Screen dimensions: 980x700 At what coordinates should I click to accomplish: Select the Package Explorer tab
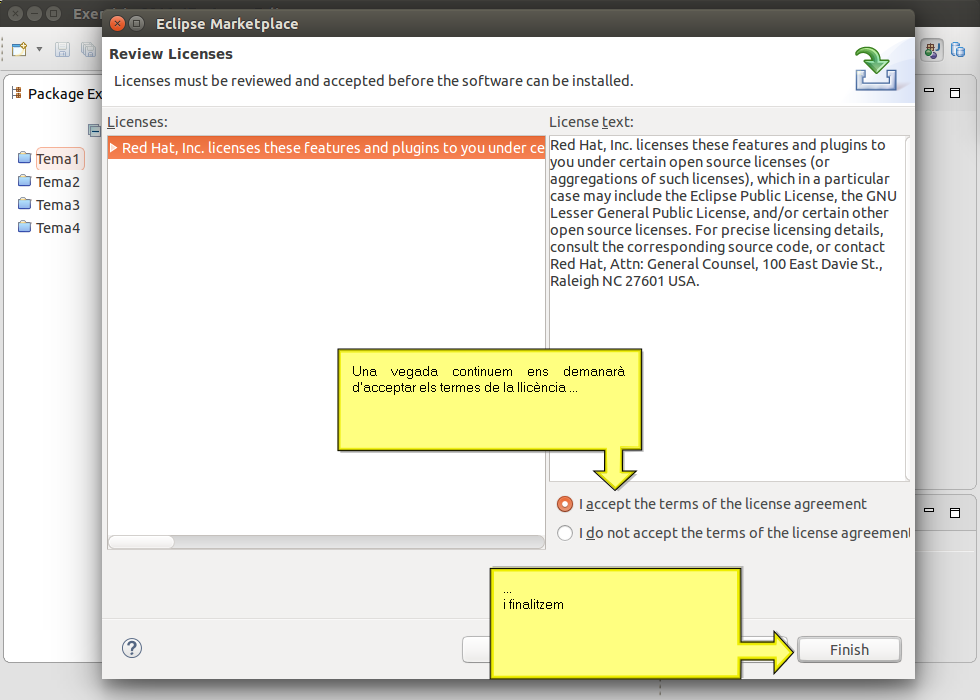coord(56,94)
